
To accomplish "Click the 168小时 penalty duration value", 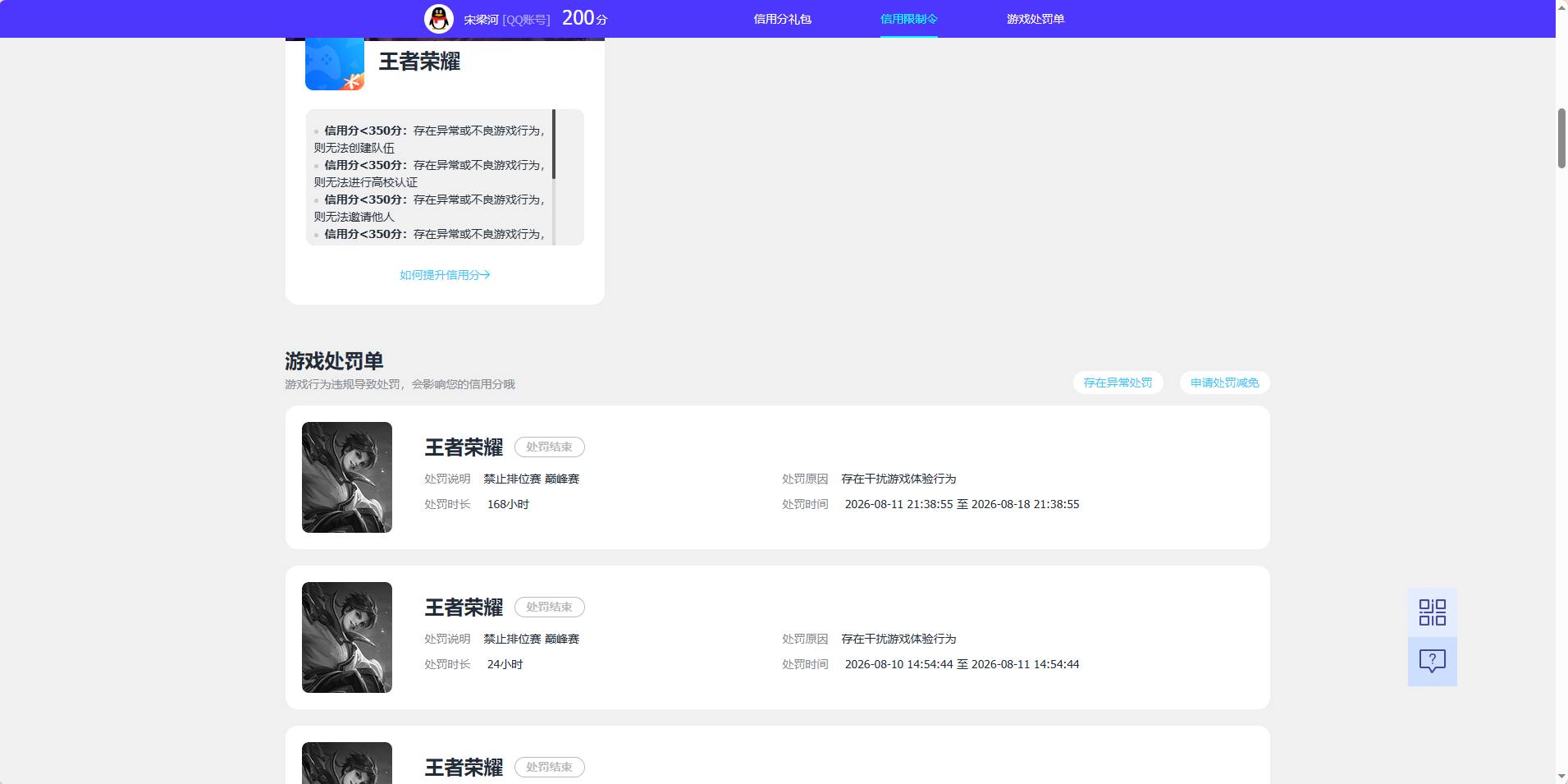I will pyautogui.click(x=508, y=504).
